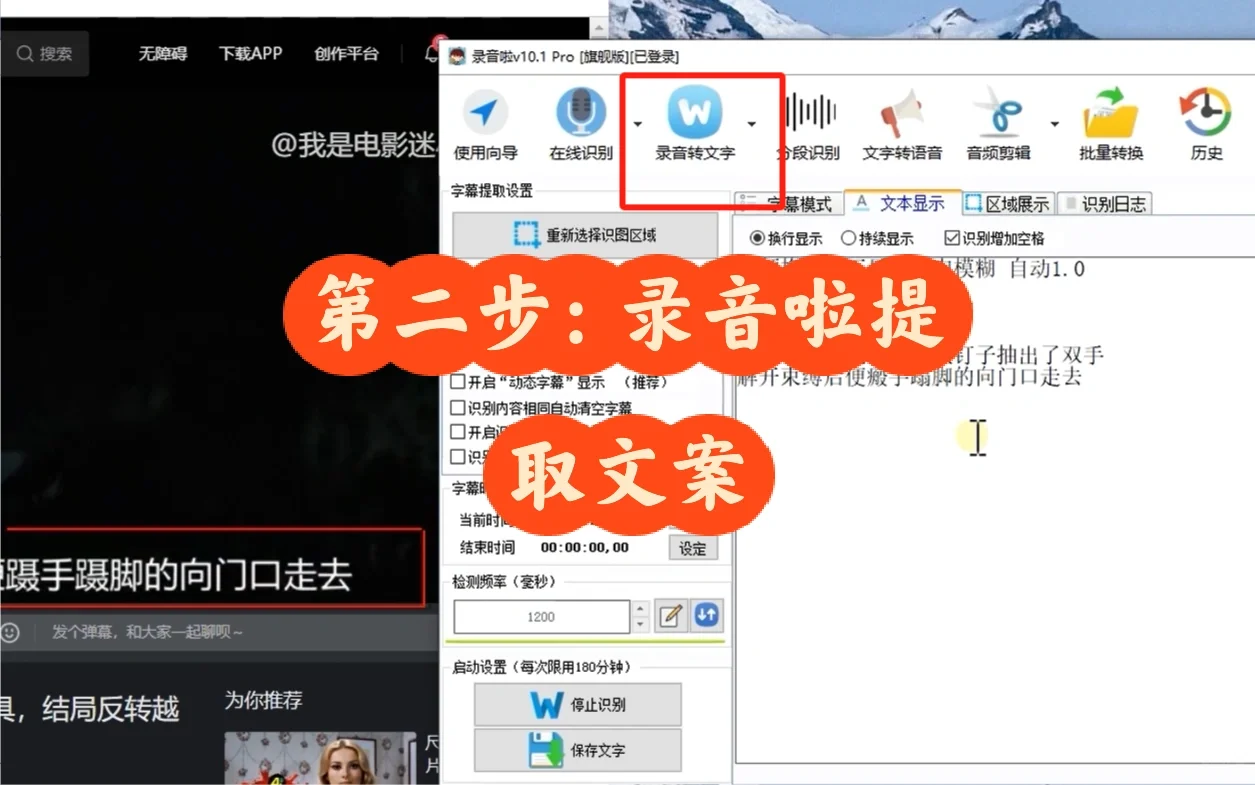Enable 开启动态字幕显示 checkbox
The width and height of the screenshot is (1255, 785).
457,381
